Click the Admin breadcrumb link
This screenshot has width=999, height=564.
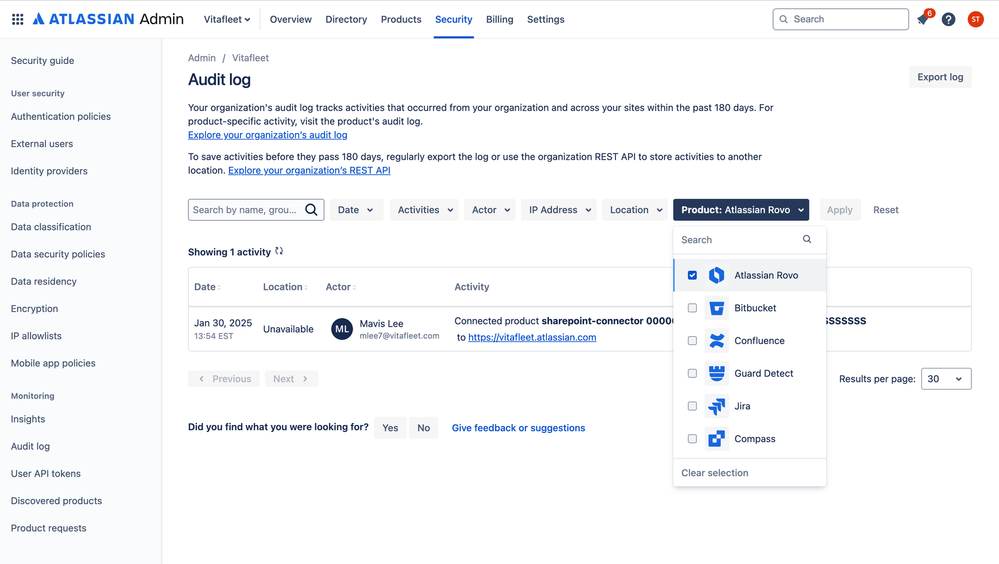(x=201, y=58)
